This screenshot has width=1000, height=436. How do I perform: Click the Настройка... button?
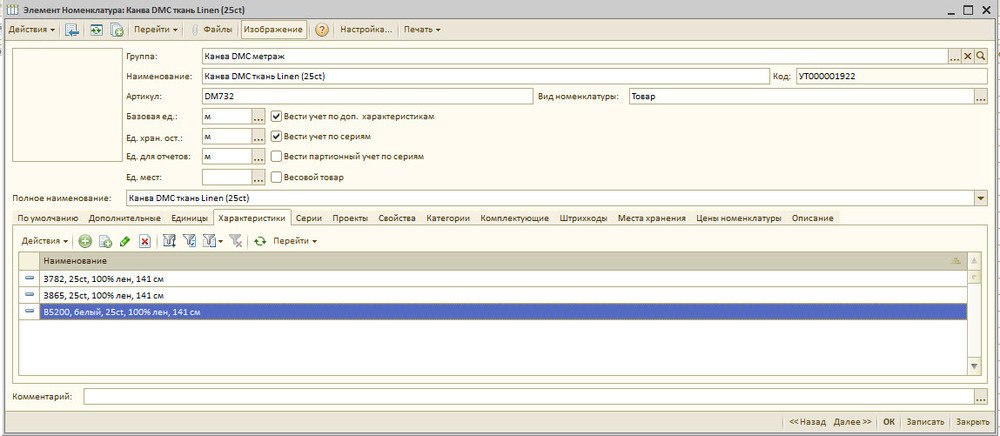tap(365, 29)
